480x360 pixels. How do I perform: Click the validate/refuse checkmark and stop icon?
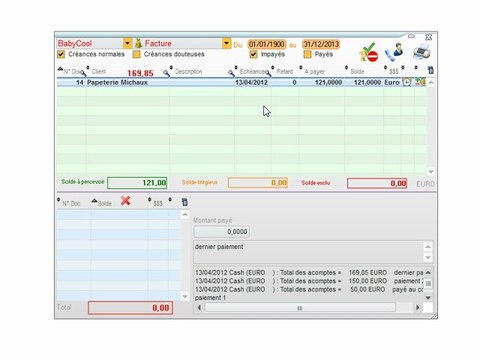(x=369, y=52)
